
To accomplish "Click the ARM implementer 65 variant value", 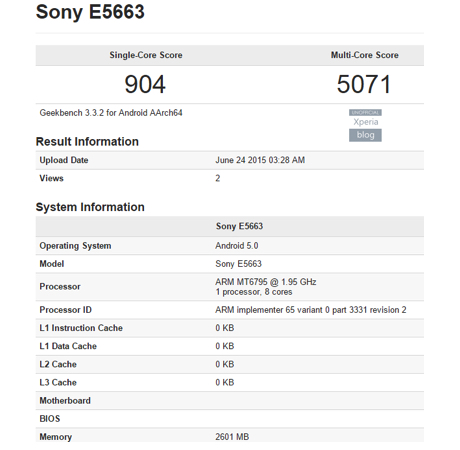I will 311,310.
